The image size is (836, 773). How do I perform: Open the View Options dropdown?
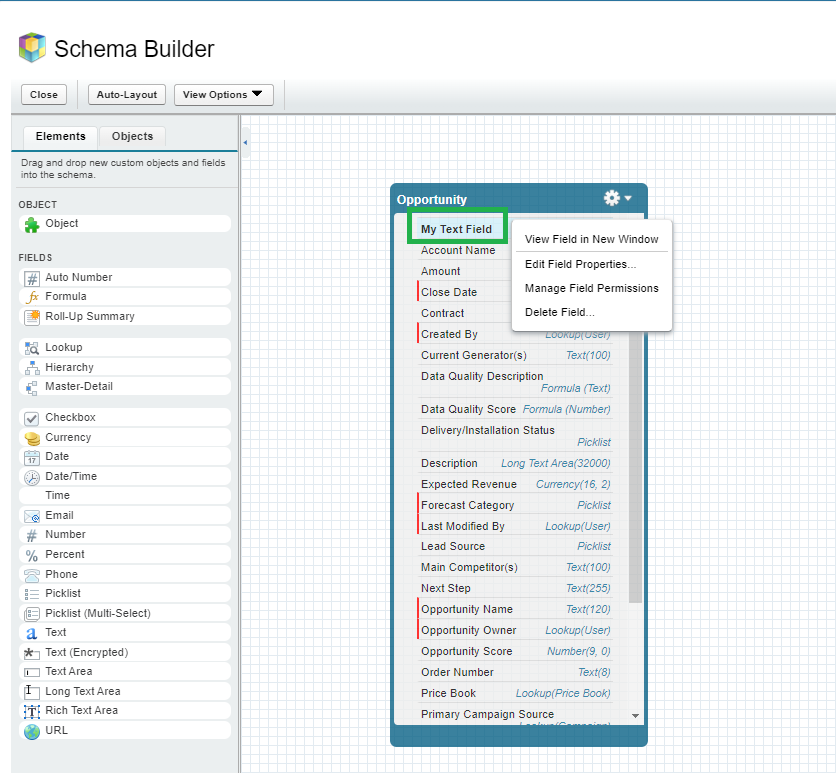(x=223, y=94)
